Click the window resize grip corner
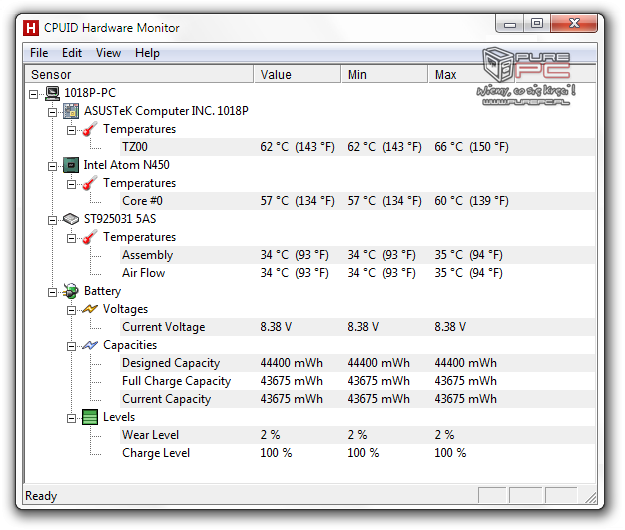The height and width of the screenshot is (530, 625). tap(590, 497)
